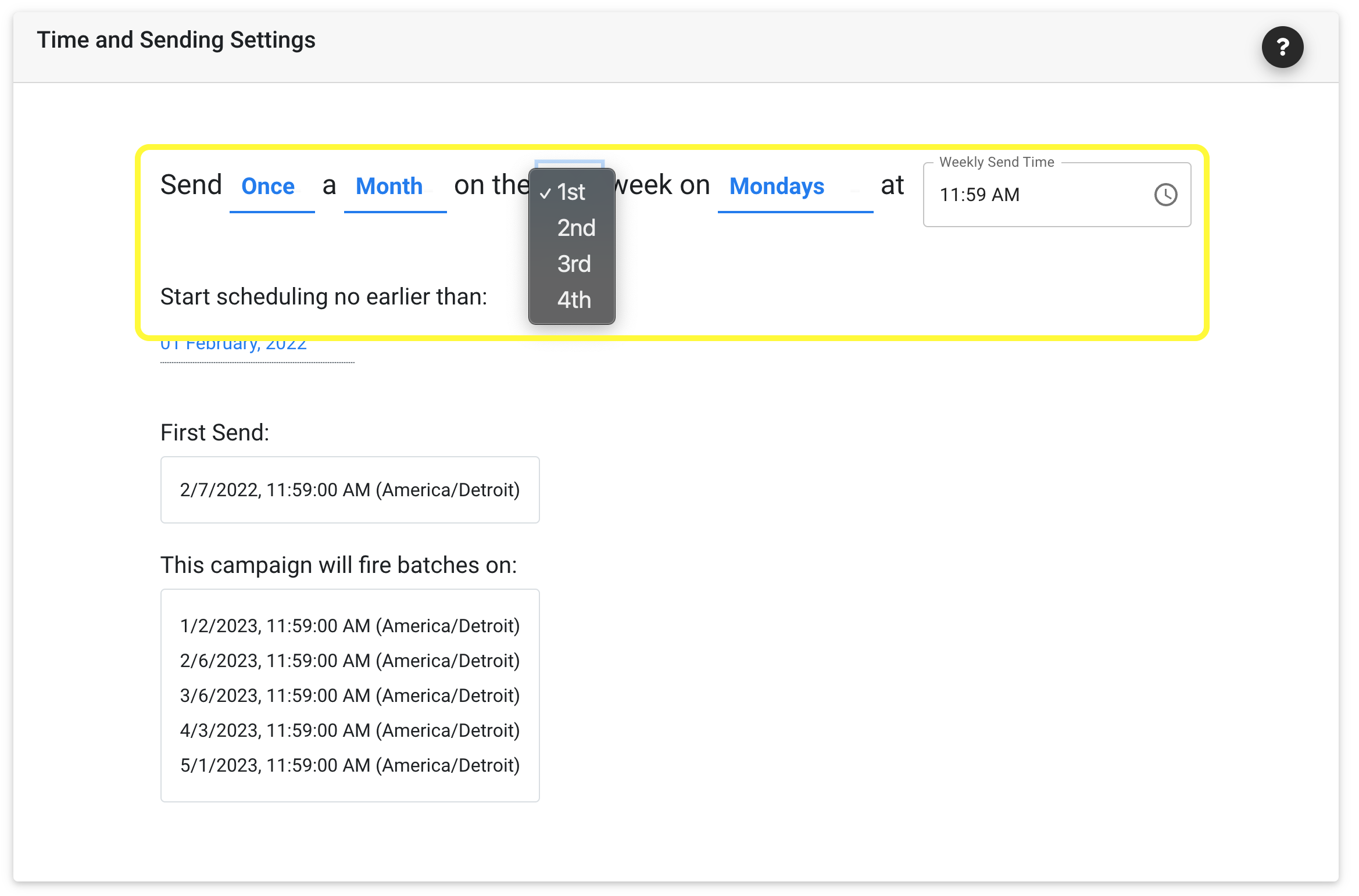This screenshot has width=1359, height=896.
Task: Choose 4th from the week dropdown
Action: tap(571, 300)
